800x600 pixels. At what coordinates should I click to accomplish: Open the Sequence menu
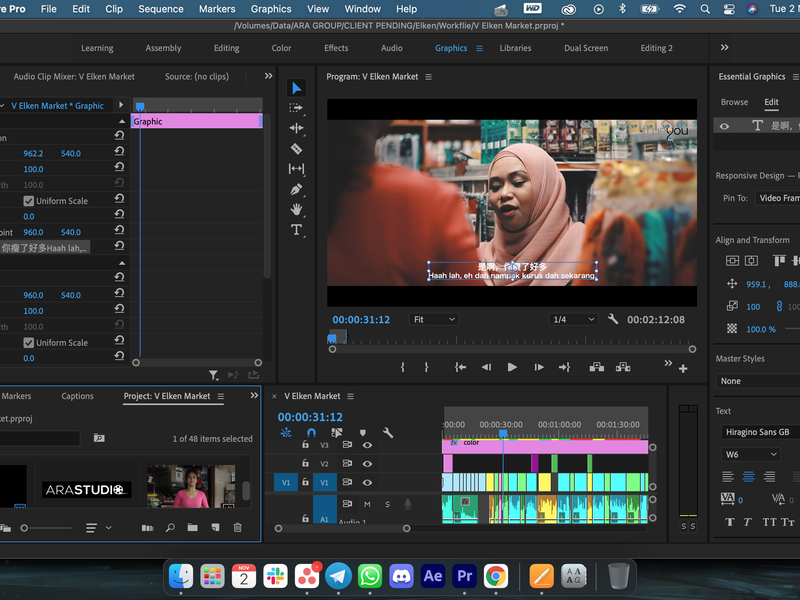coord(160,9)
